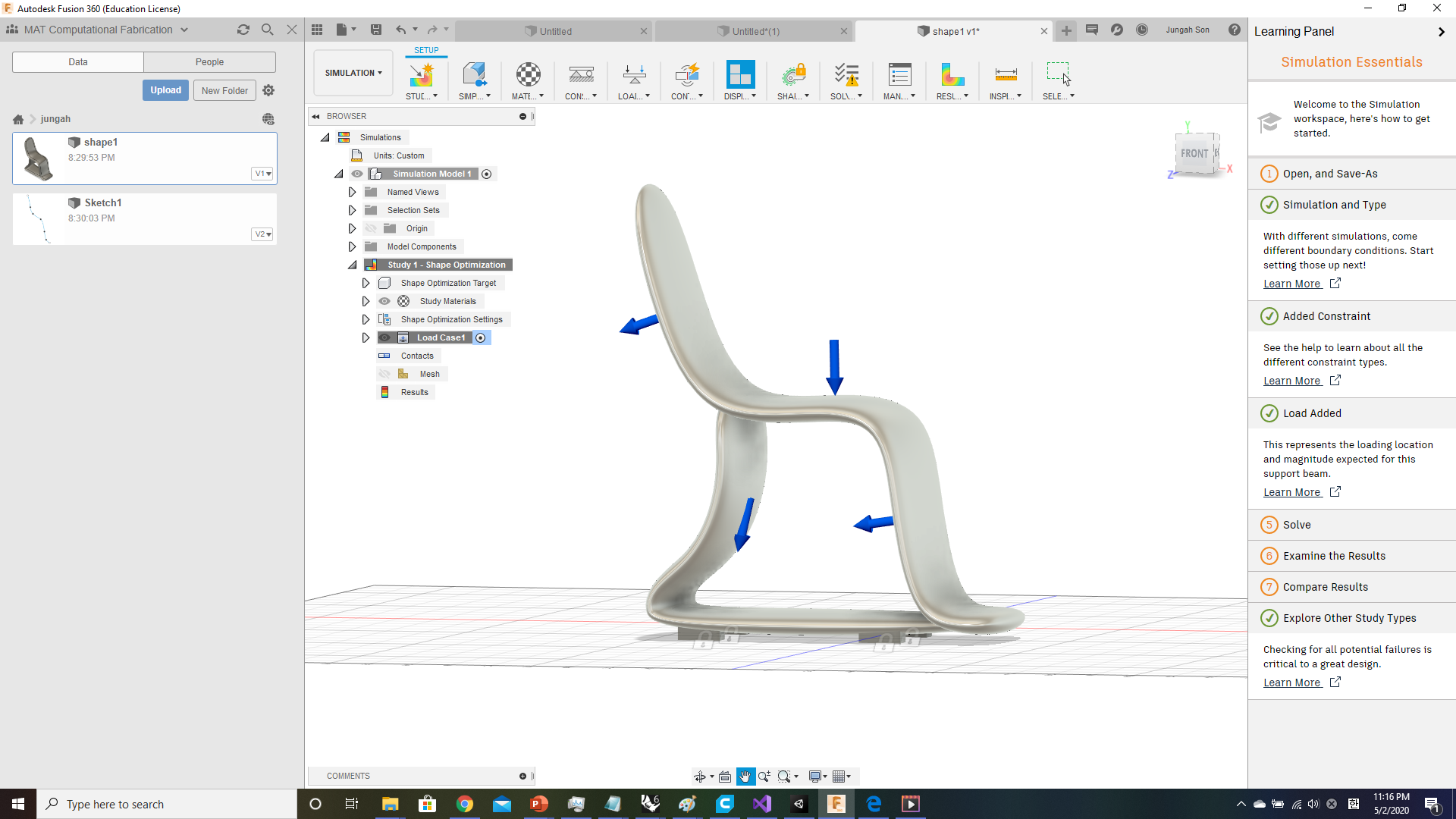This screenshot has height=819, width=1456.
Task: Open the Learn More link under Added Constraint
Action: click(x=1293, y=380)
